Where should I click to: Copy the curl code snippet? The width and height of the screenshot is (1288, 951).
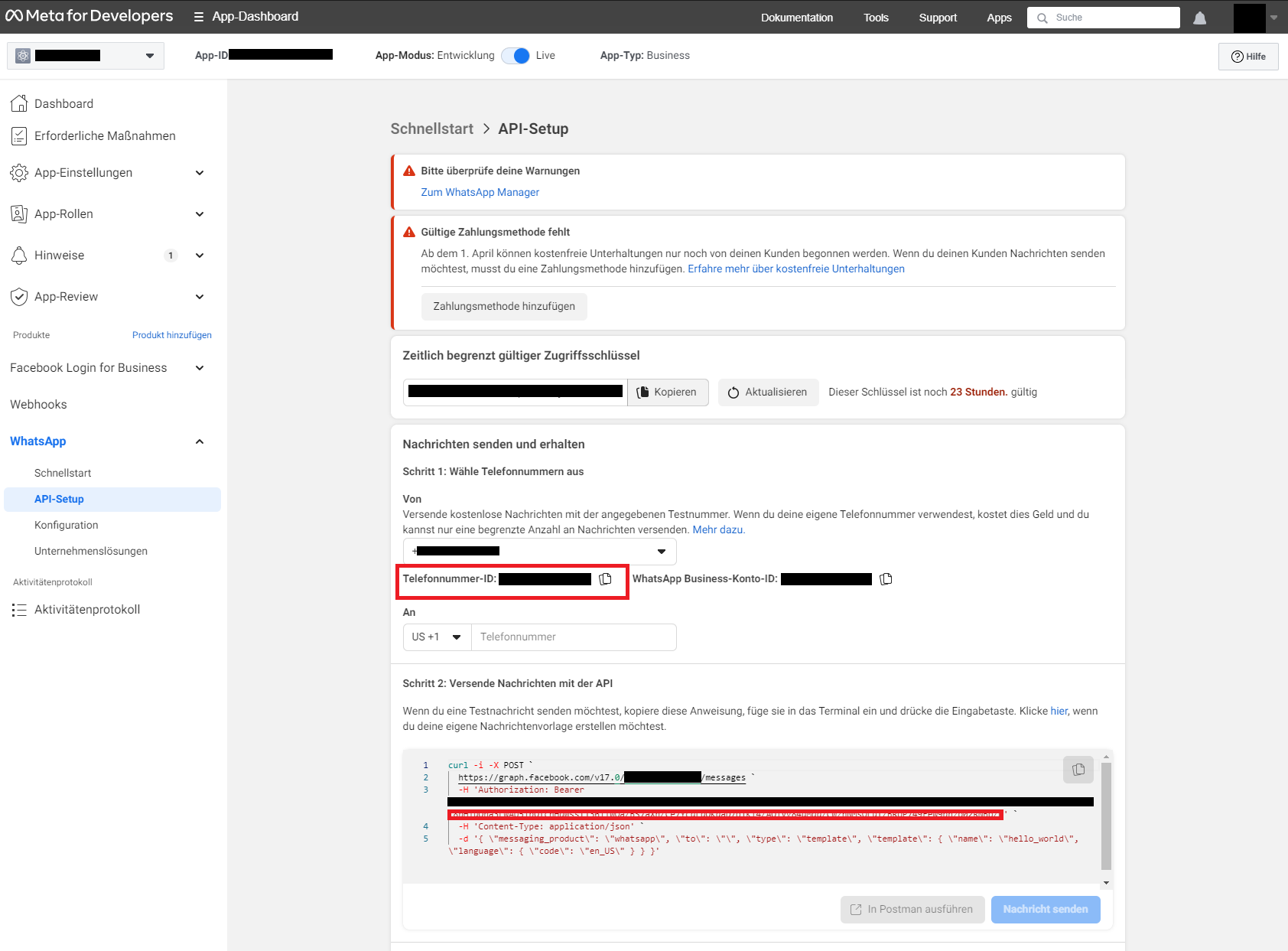click(x=1078, y=770)
